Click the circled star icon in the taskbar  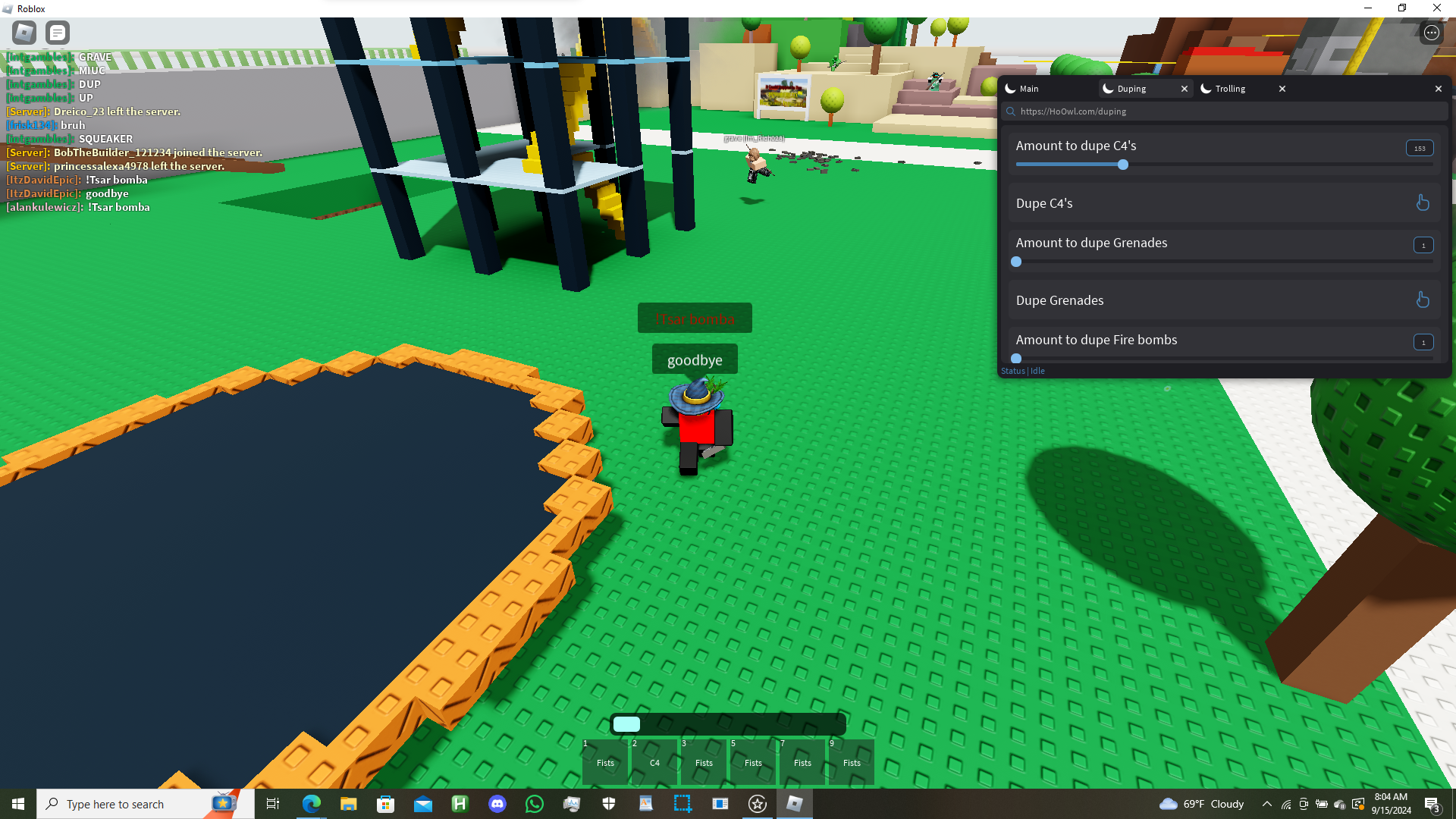coord(757,804)
